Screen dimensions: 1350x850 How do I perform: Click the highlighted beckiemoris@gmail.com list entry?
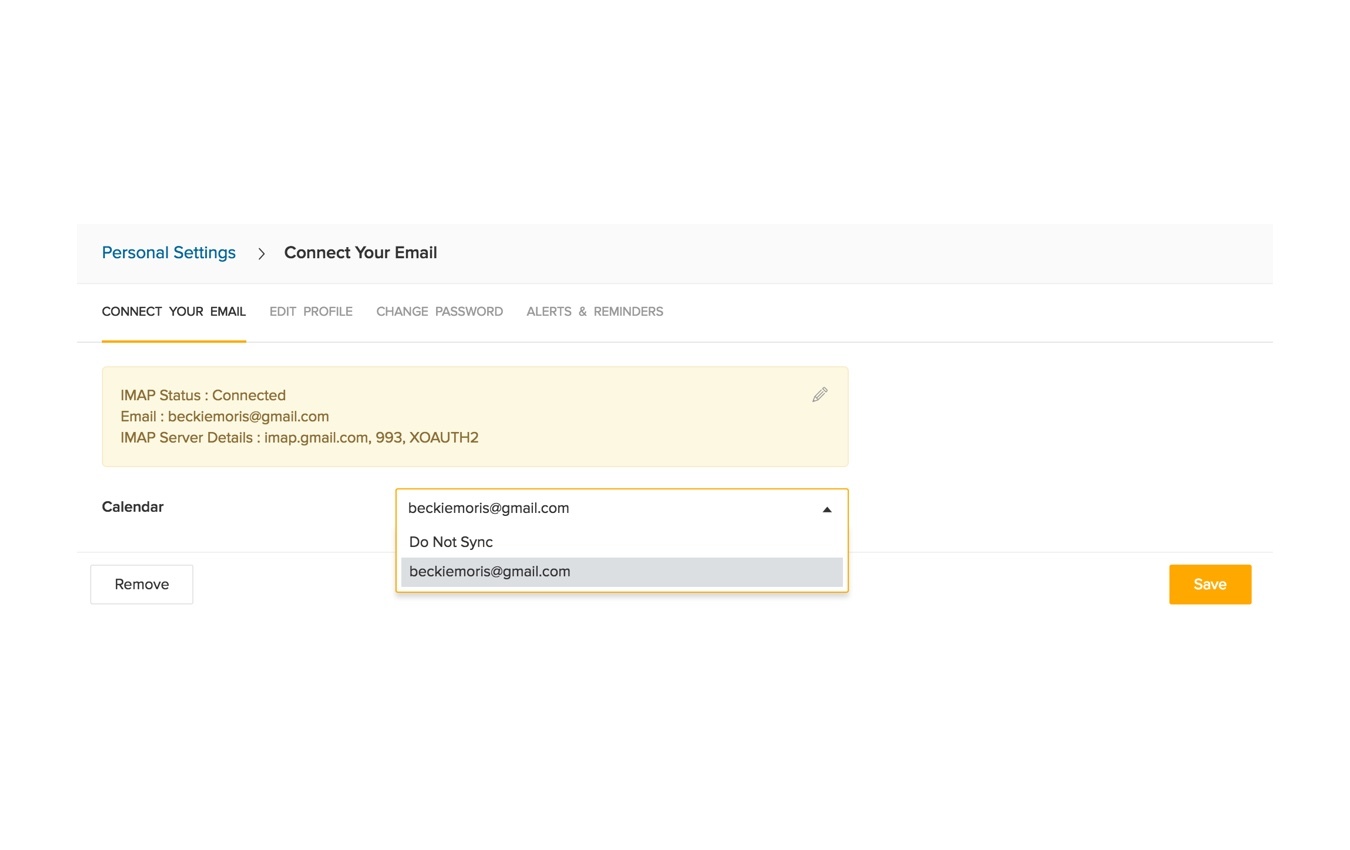tap(489, 571)
